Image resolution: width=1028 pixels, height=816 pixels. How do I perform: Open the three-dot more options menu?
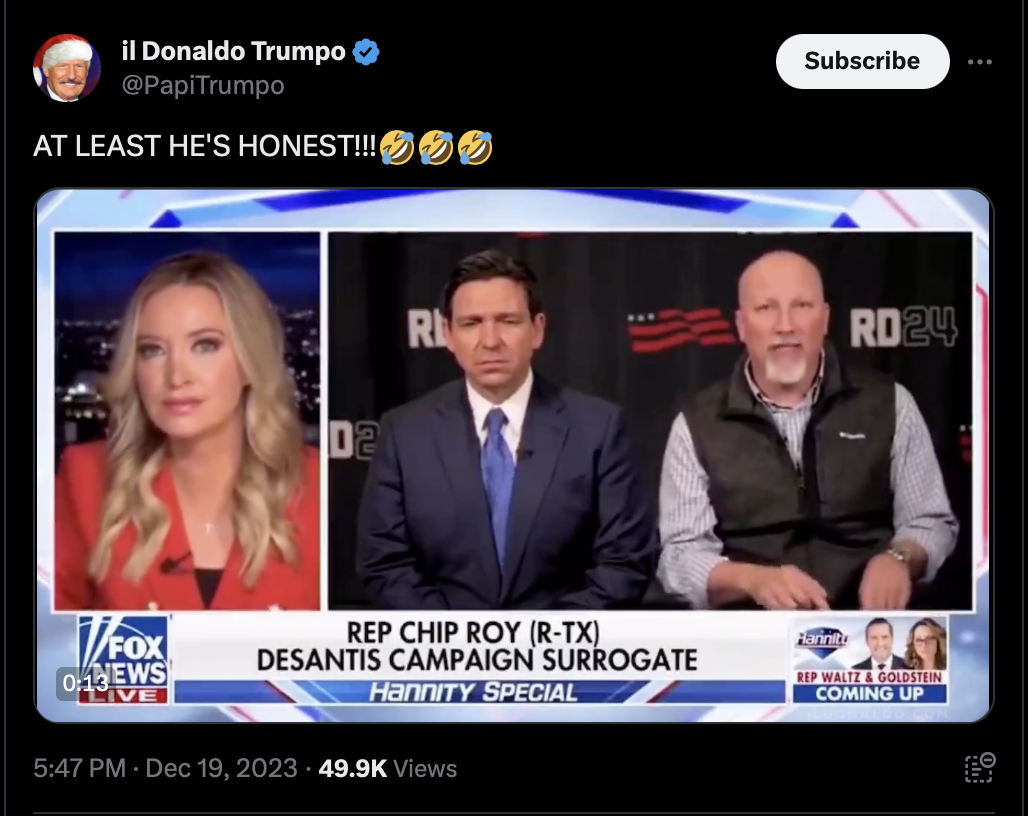click(979, 62)
